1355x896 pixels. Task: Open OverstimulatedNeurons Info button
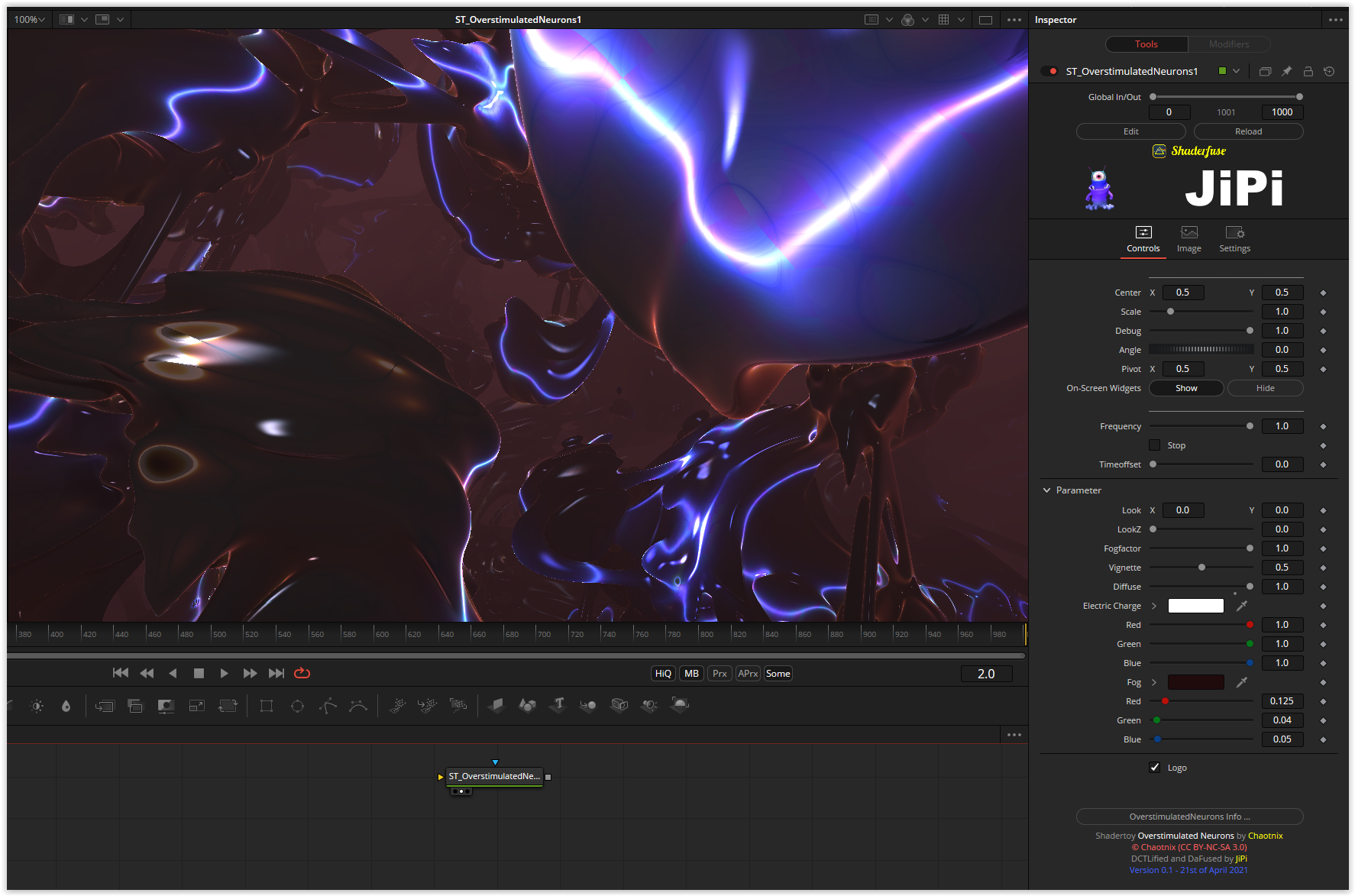click(1189, 817)
